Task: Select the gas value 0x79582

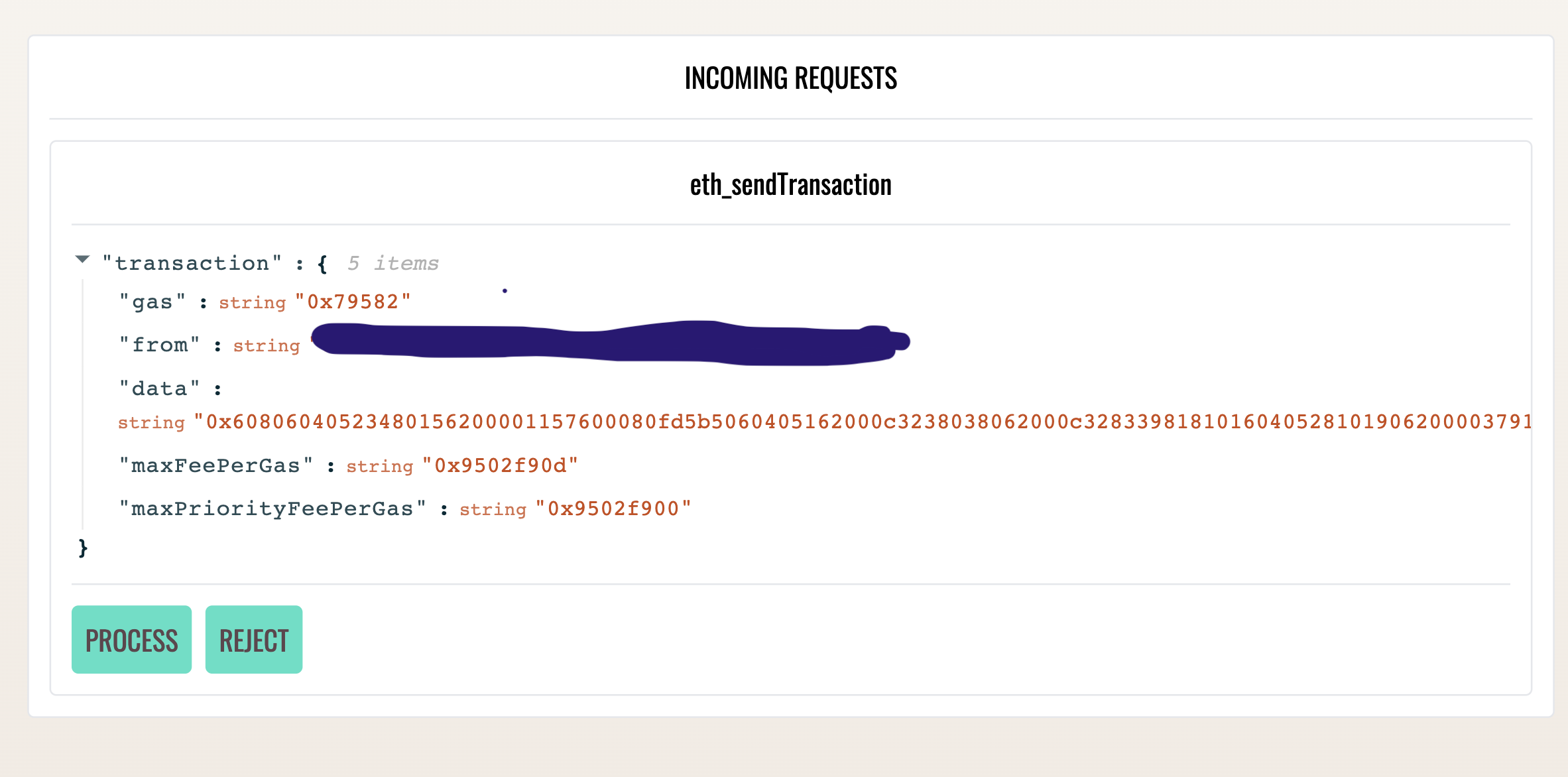Action: 353,301
